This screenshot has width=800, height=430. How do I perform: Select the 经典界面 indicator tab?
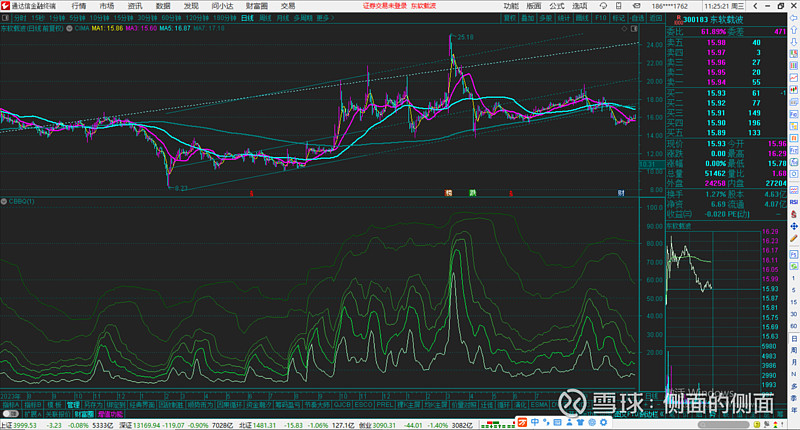point(142,404)
